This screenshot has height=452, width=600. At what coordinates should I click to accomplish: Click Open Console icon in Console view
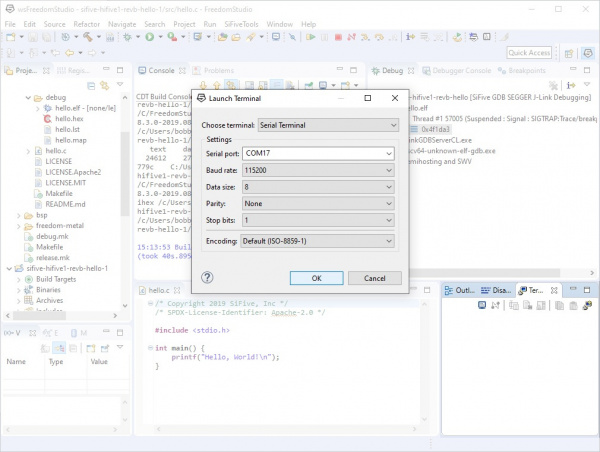tap(345, 85)
